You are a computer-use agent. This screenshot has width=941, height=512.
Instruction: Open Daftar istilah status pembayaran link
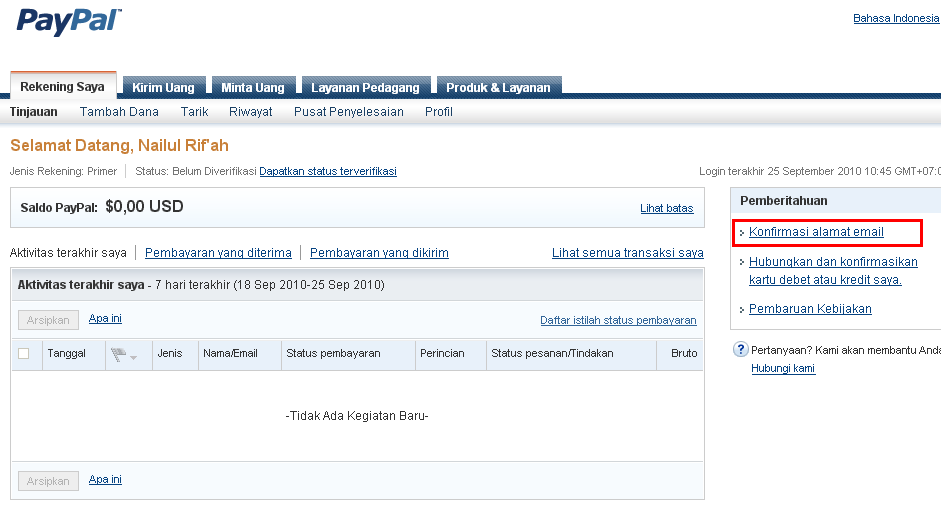tap(618, 320)
